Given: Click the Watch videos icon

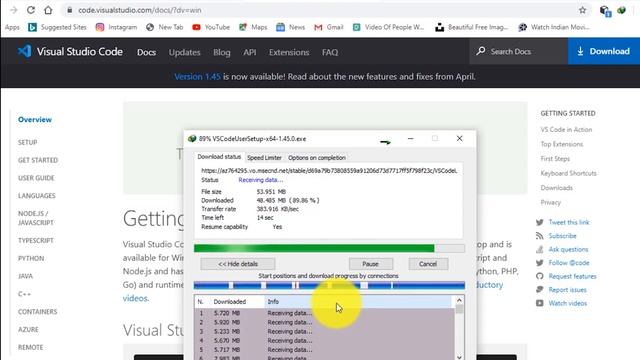Looking at the screenshot, I should [x=540, y=303].
